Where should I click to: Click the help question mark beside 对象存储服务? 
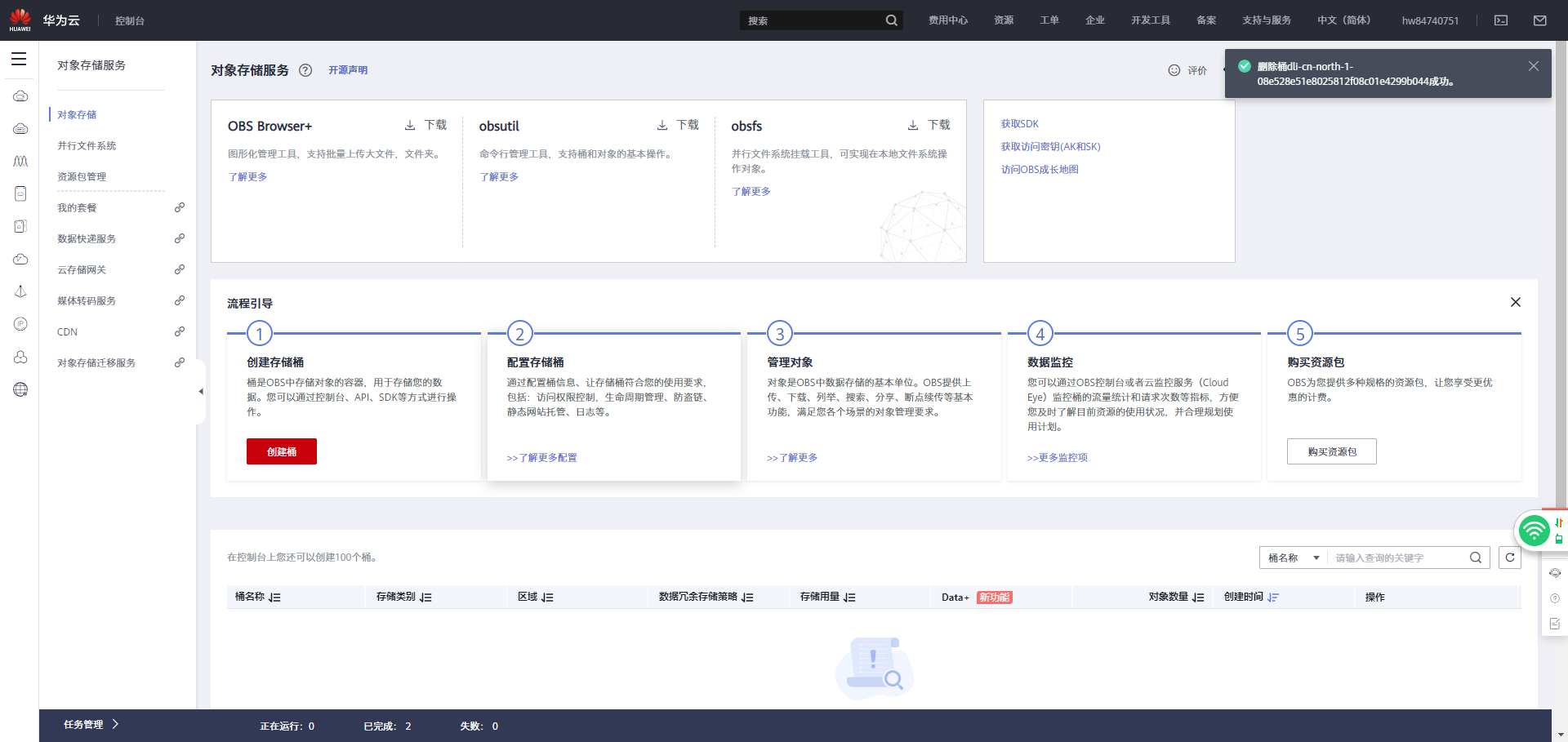coord(305,70)
